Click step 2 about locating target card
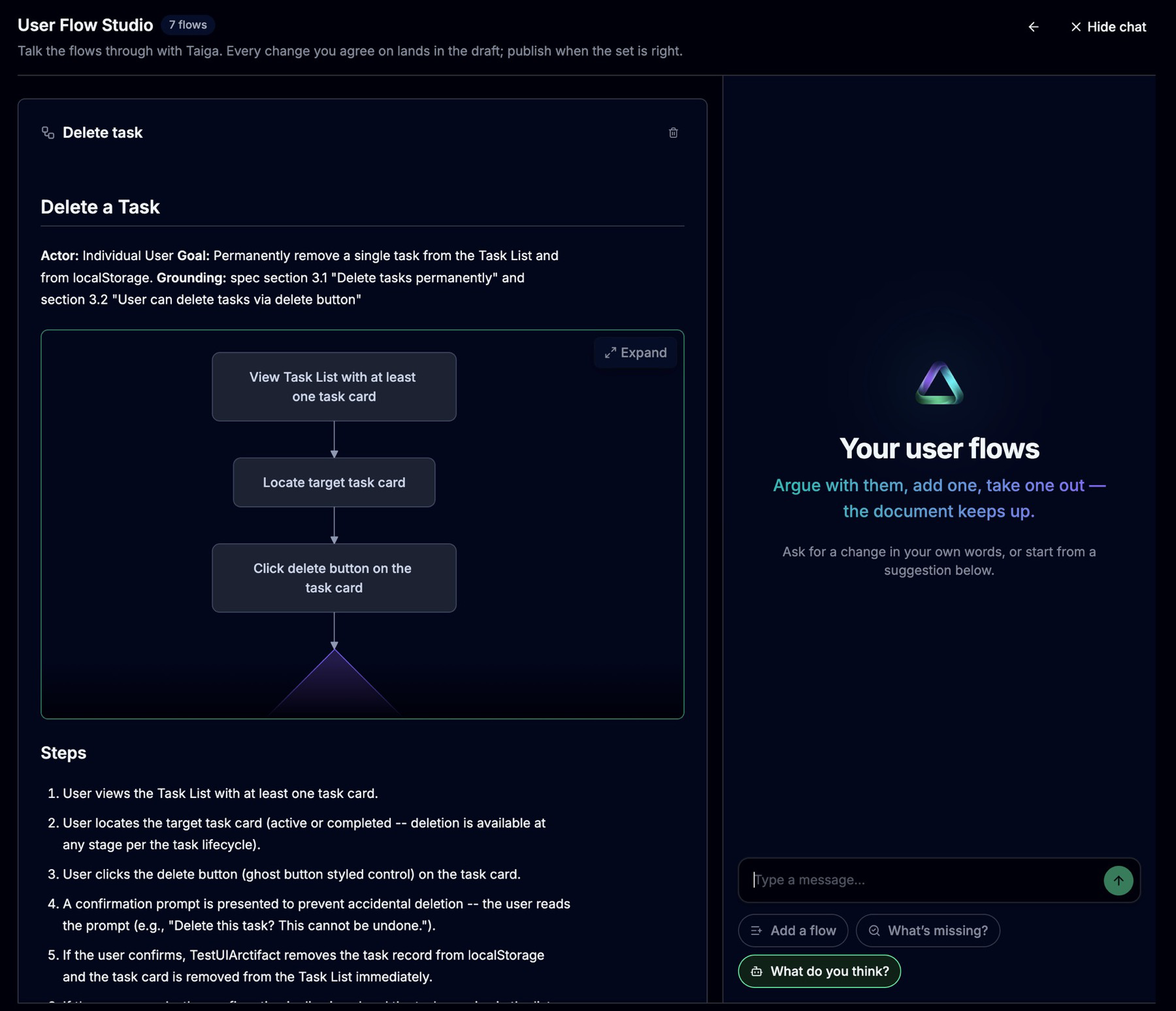Image resolution: width=1176 pixels, height=1011 pixels. (304, 834)
